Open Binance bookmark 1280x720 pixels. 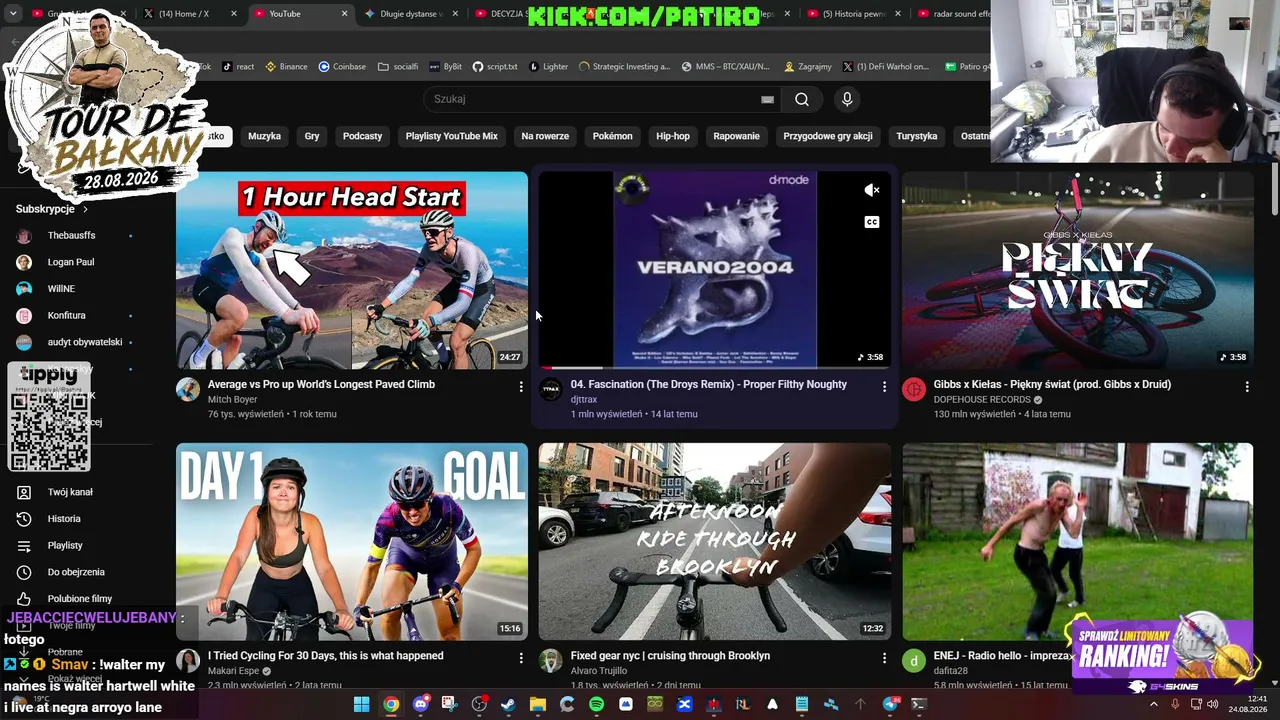click(285, 67)
